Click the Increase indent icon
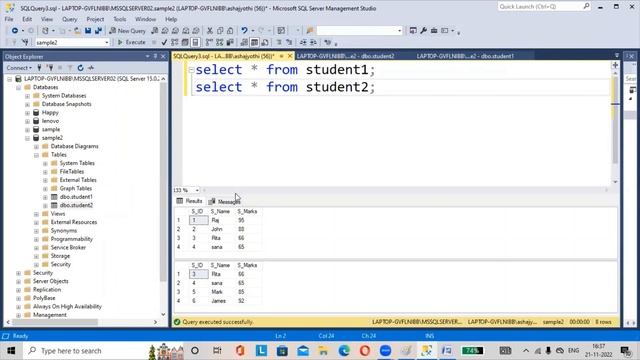The image size is (640, 360). tap(313, 42)
